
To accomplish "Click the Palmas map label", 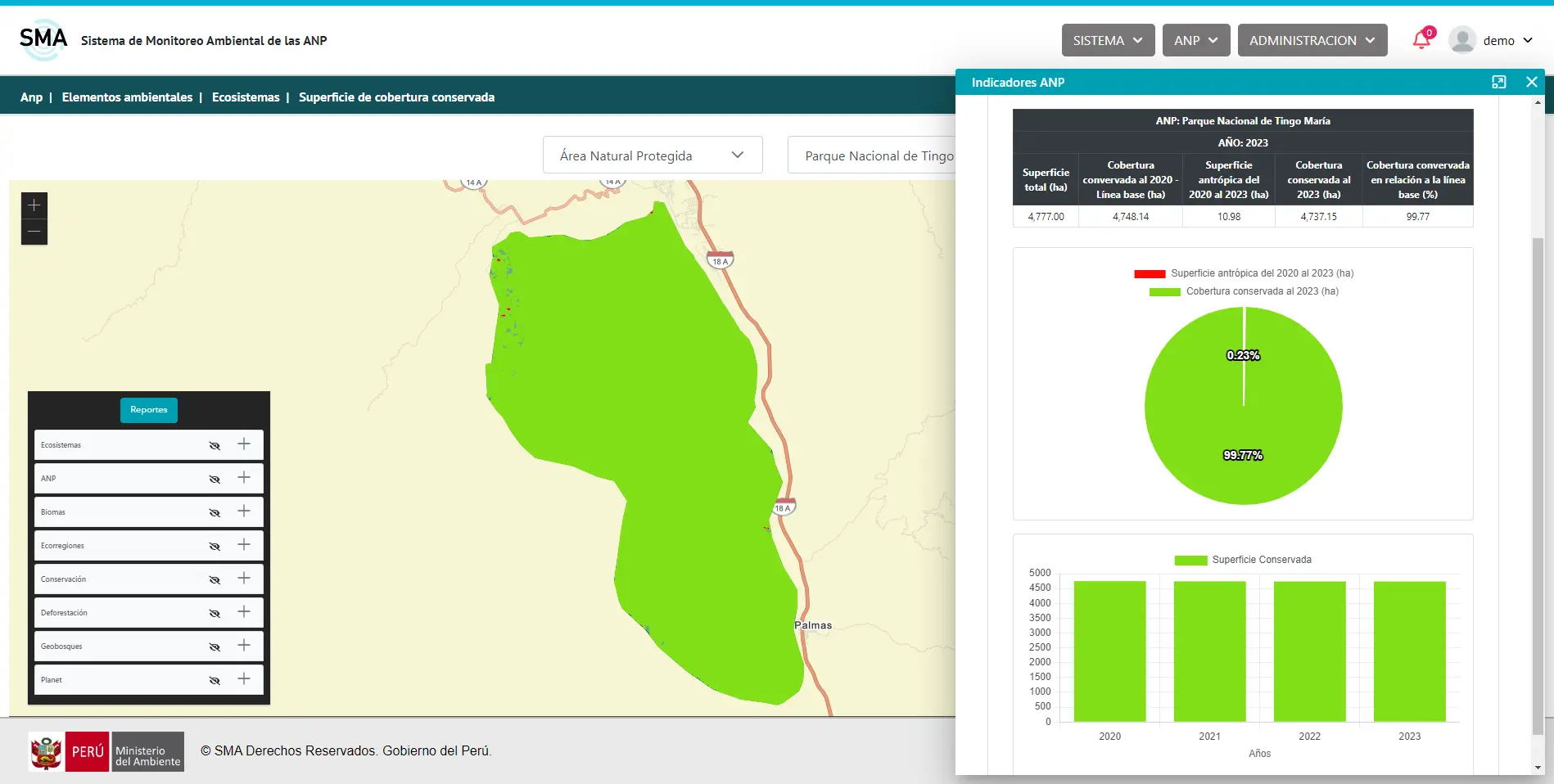I will tap(813, 625).
